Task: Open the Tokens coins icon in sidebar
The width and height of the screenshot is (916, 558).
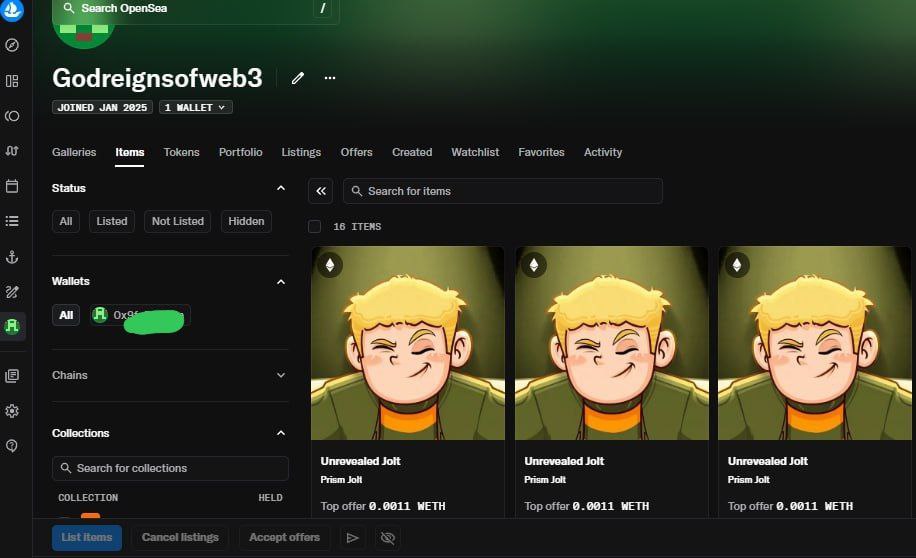Action: pos(12,116)
